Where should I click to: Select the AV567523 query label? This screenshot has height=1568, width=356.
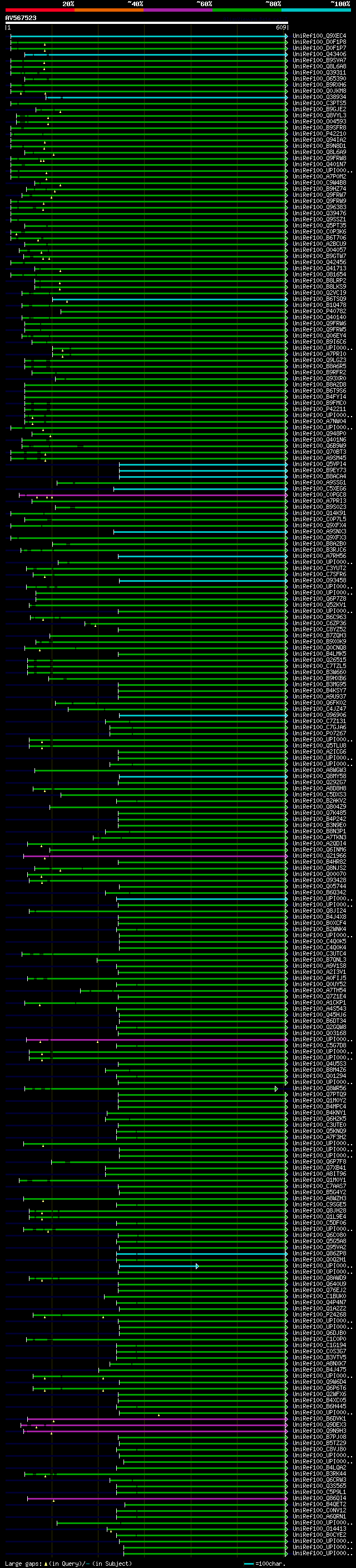[21, 18]
